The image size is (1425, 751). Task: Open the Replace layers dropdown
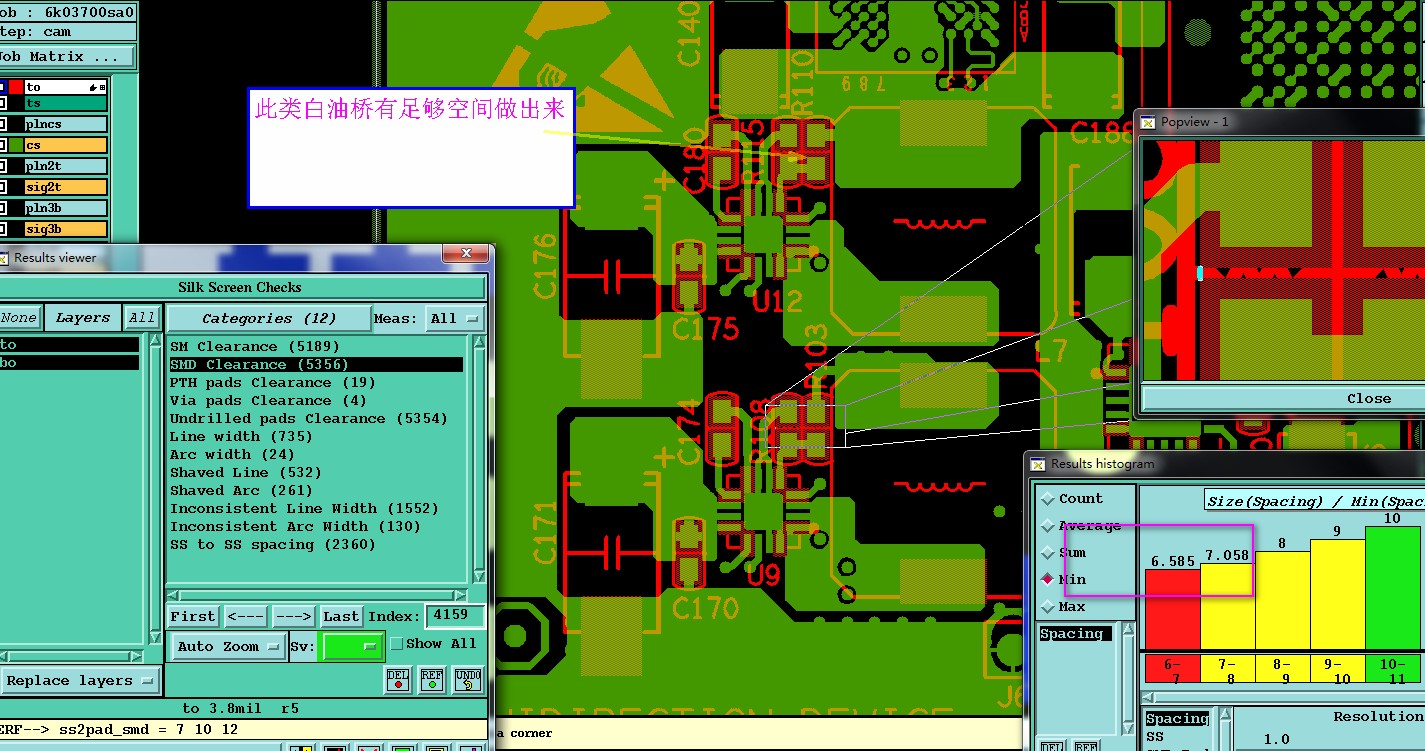(80, 681)
